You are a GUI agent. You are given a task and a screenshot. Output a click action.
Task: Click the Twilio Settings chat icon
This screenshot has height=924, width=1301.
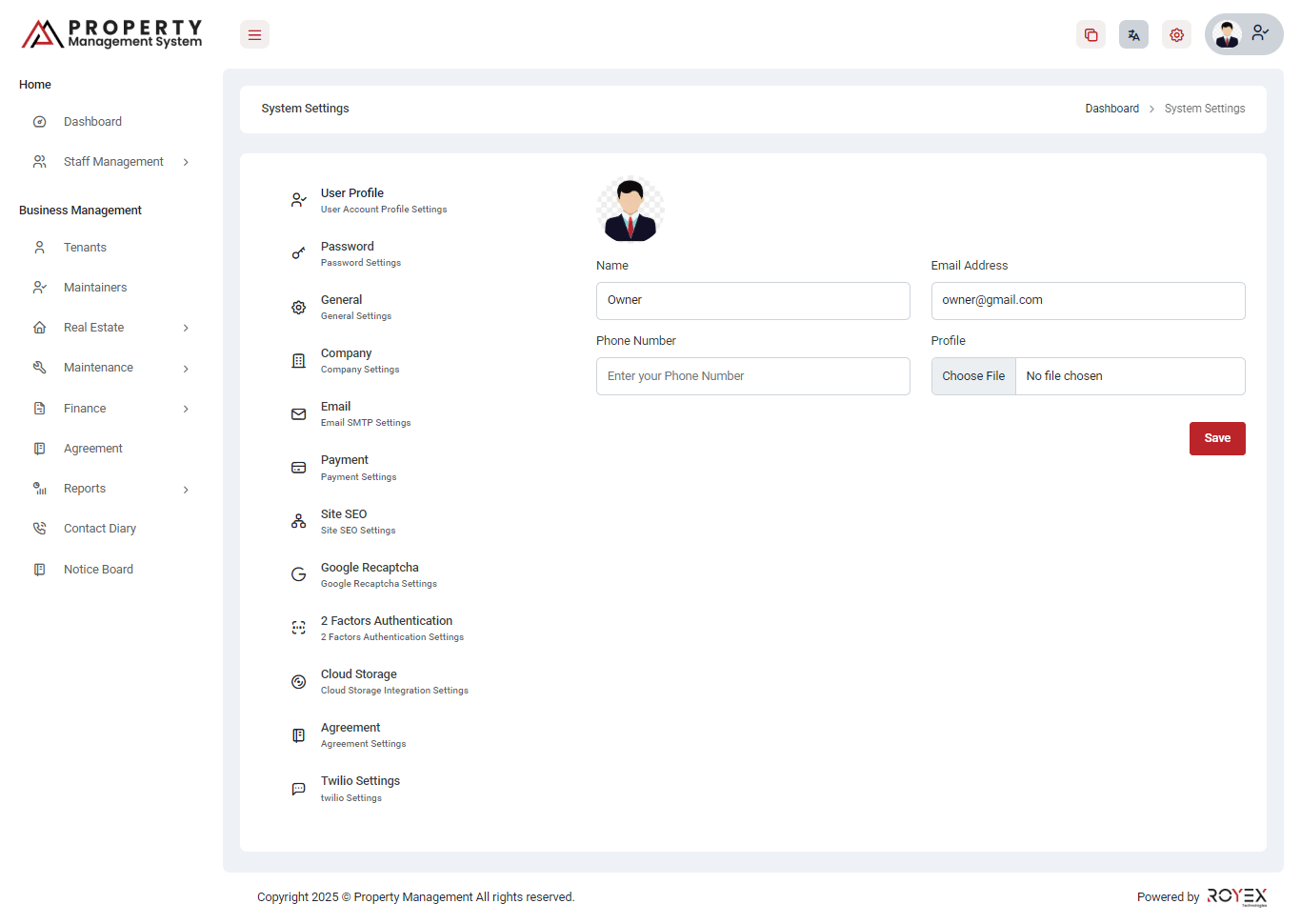298,789
